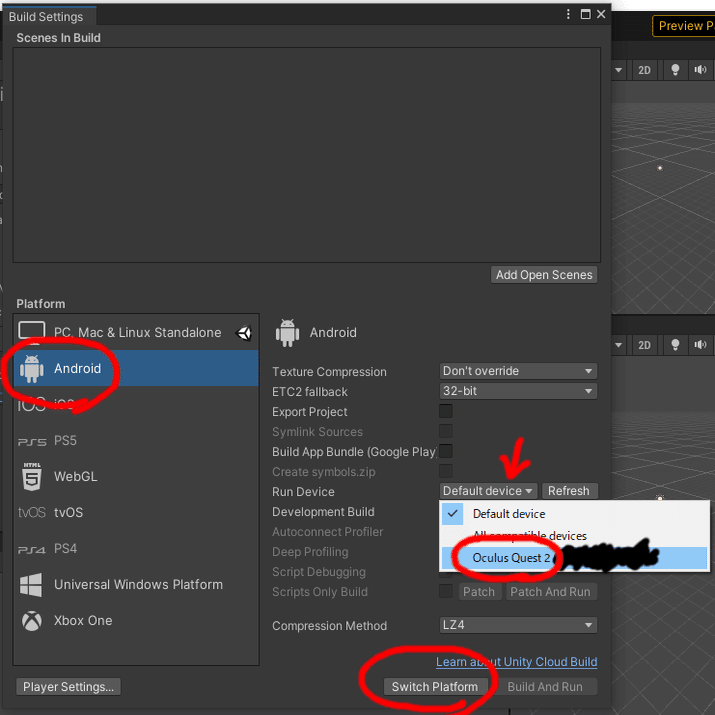This screenshot has width=715, height=715.
Task: Open the Texture Compression dropdown
Action: 518,371
